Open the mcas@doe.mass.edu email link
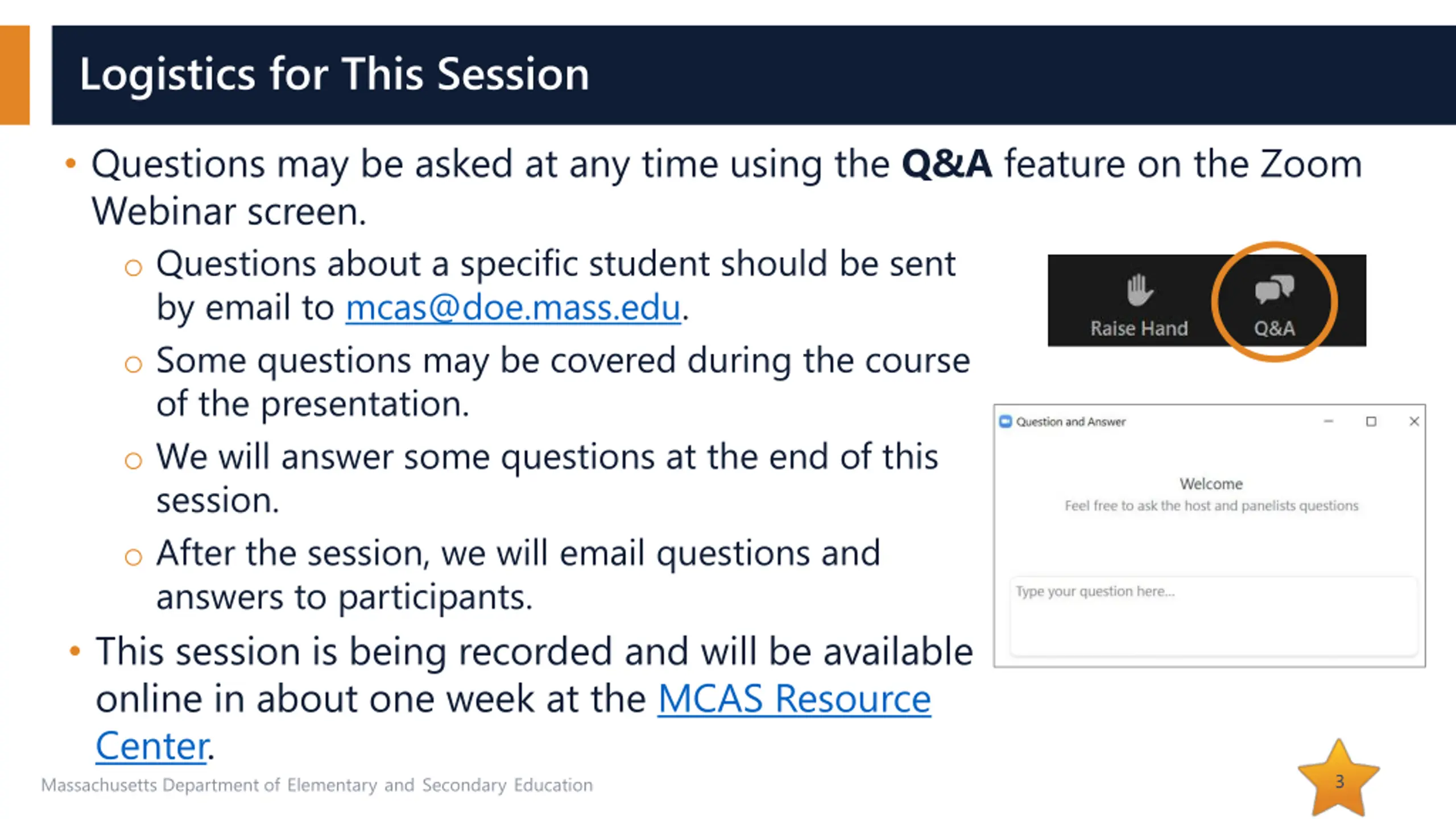 coord(513,308)
